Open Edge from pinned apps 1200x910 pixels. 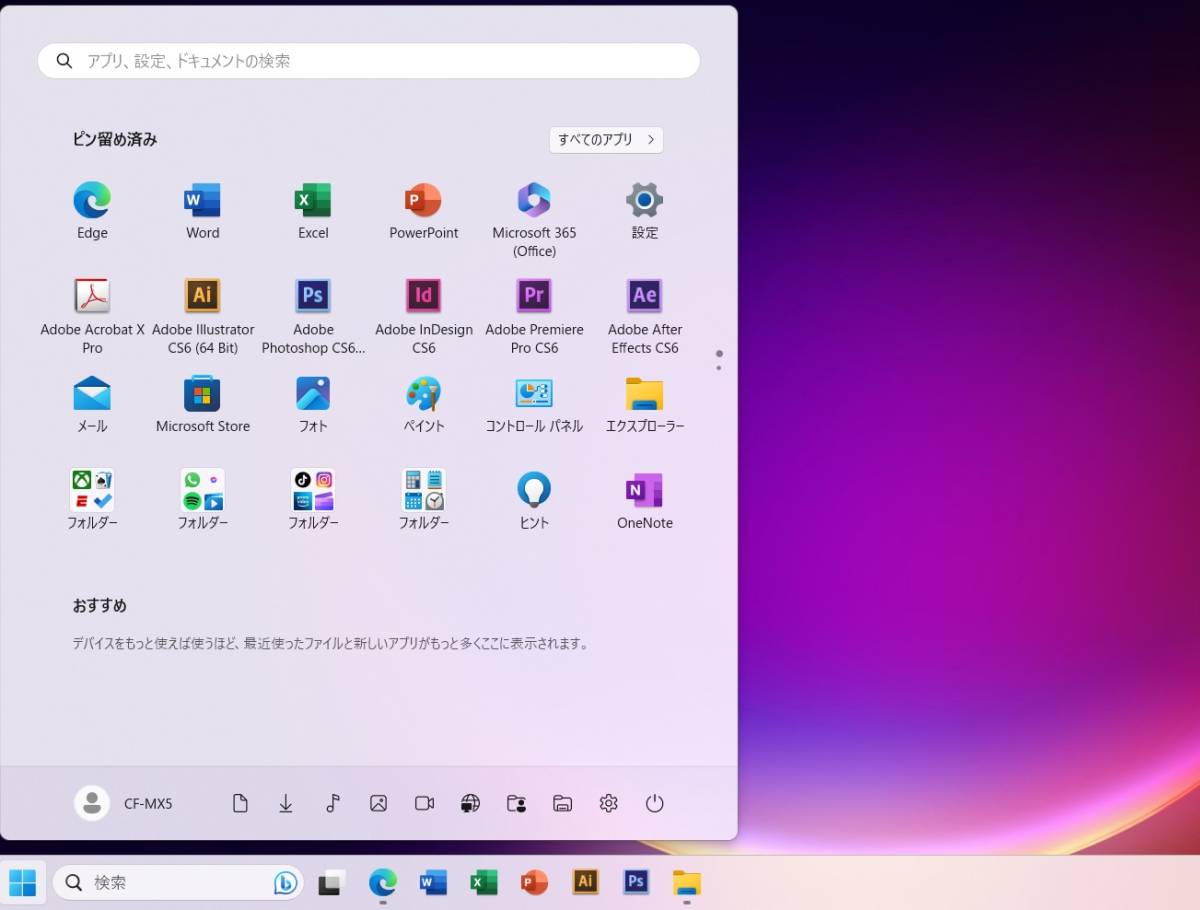(x=92, y=201)
